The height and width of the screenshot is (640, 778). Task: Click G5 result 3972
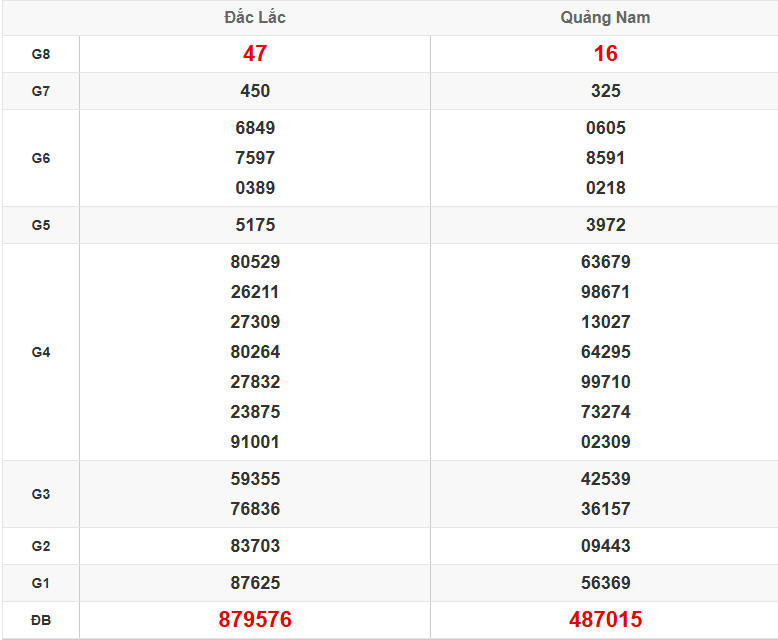(605, 225)
